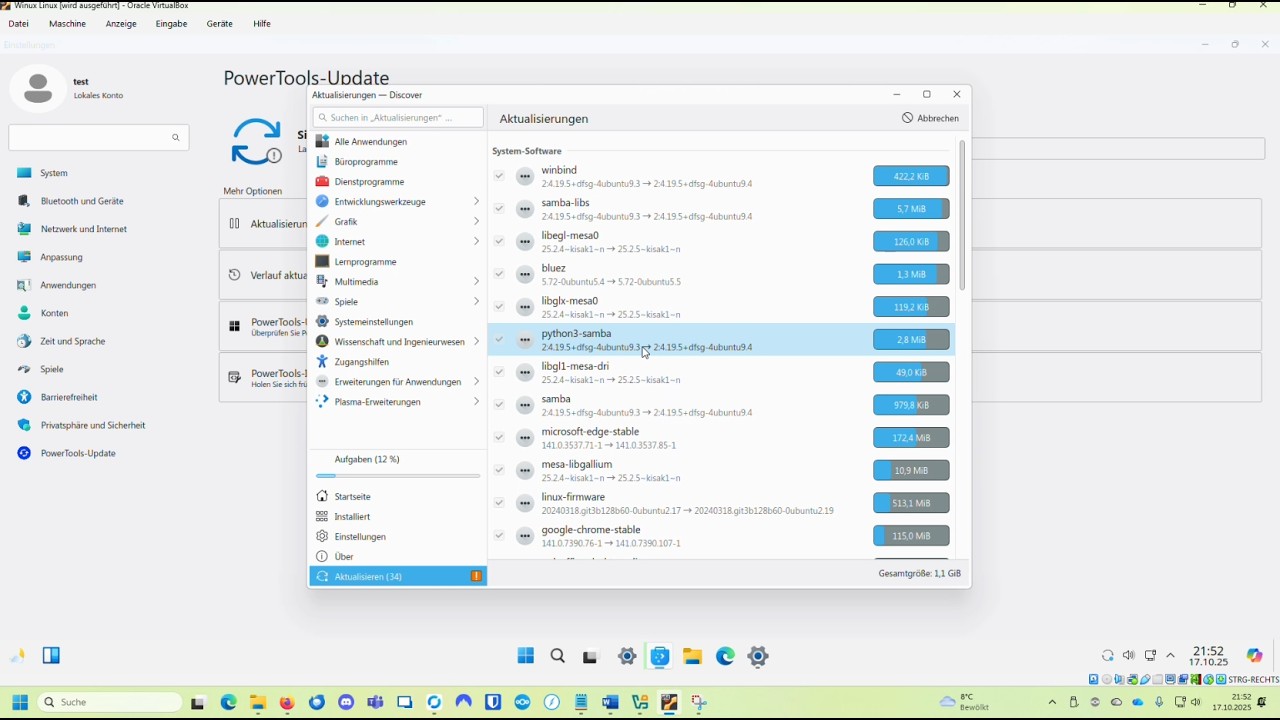The height and width of the screenshot is (720, 1280).
Task: Open VirtualBox Hilfe menu
Action: [262, 23]
